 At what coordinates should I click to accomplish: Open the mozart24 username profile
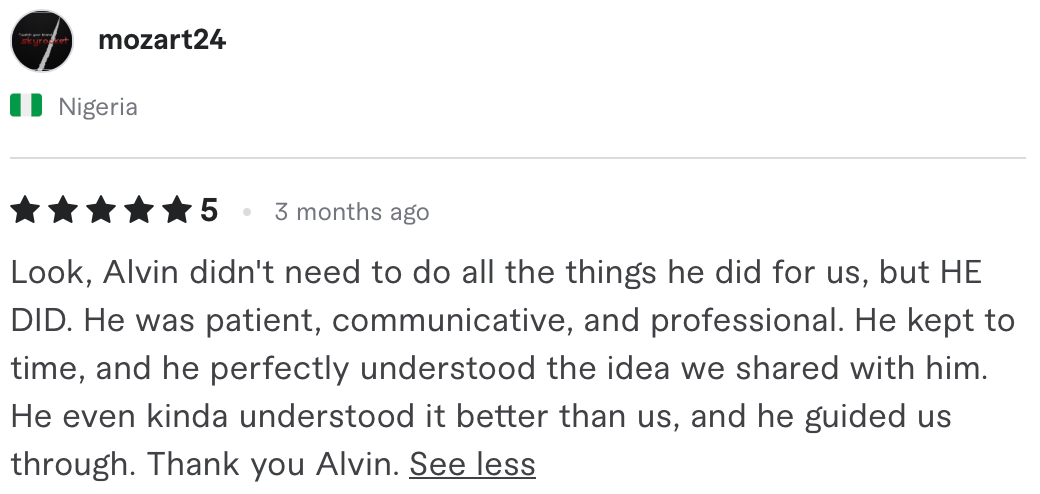pos(162,40)
